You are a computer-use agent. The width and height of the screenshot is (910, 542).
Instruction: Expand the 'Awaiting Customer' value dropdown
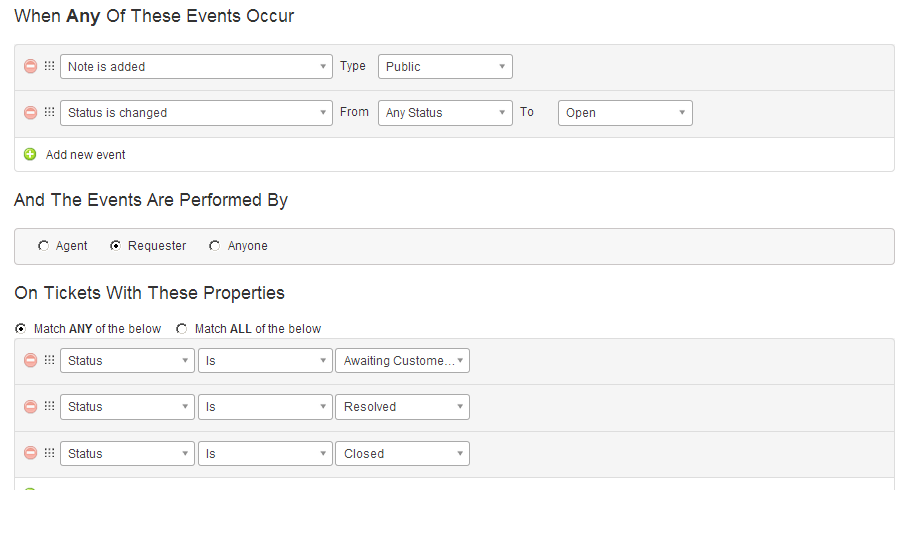(402, 361)
